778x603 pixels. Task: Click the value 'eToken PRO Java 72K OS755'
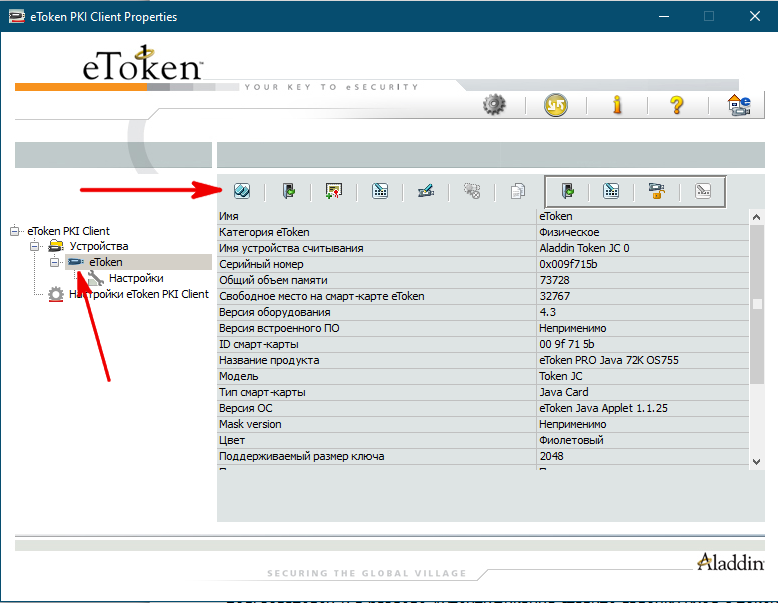pos(609,360)
